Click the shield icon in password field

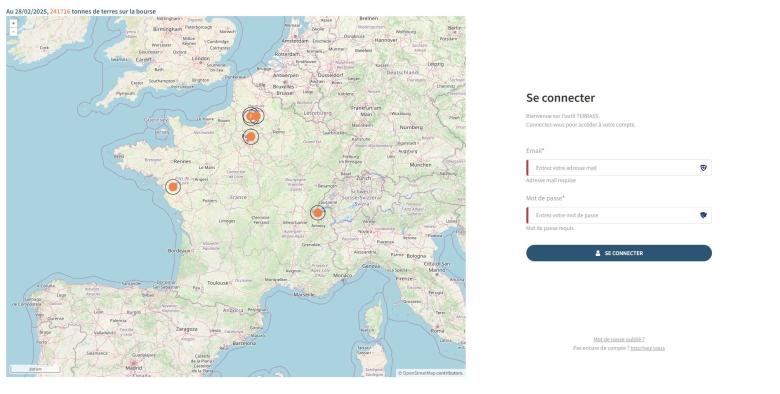[703, 215]
